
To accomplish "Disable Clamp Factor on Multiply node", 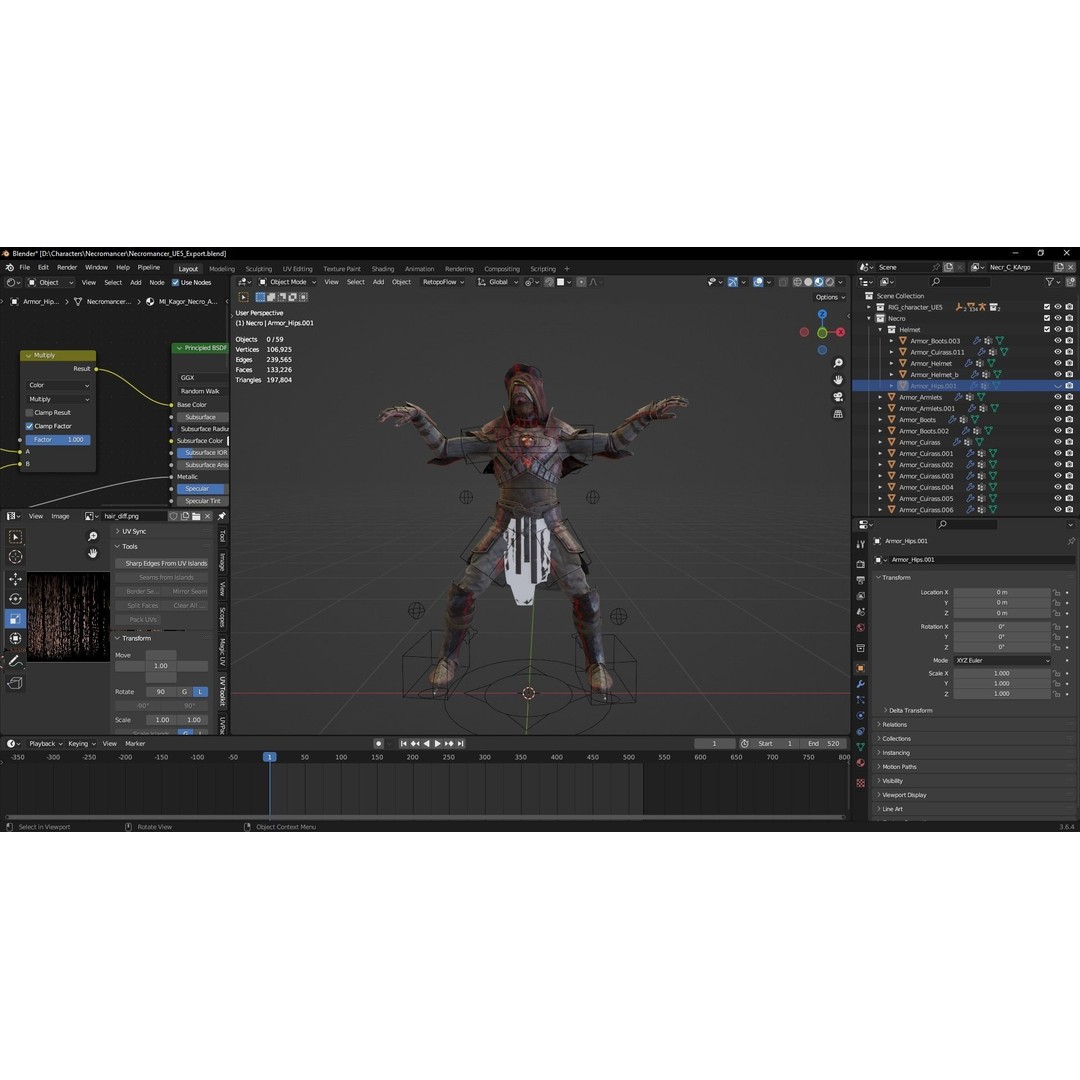I will (30, 426).
